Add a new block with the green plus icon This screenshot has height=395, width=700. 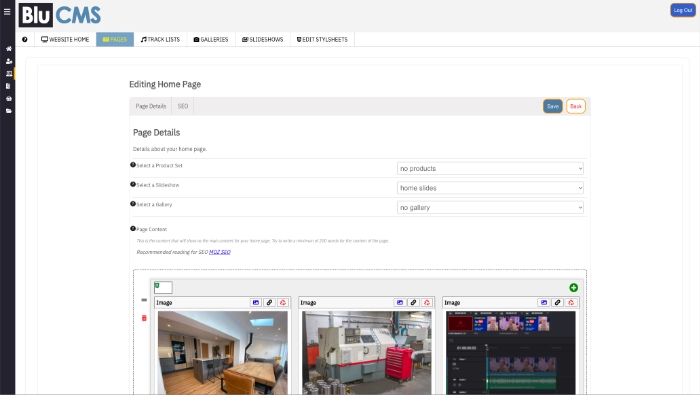(x=574, y=288)
